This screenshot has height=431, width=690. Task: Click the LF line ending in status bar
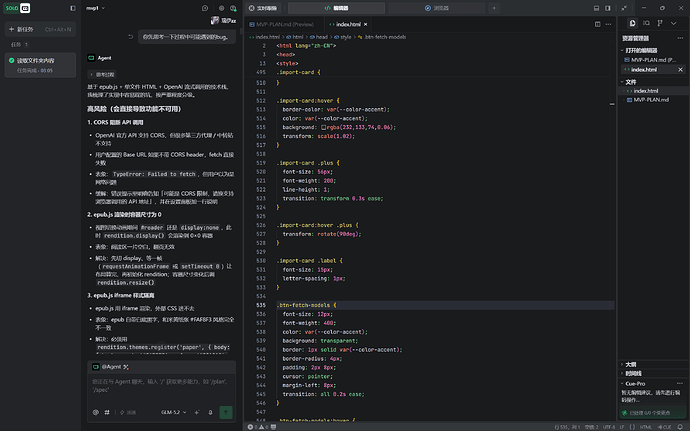click(622, 427)
